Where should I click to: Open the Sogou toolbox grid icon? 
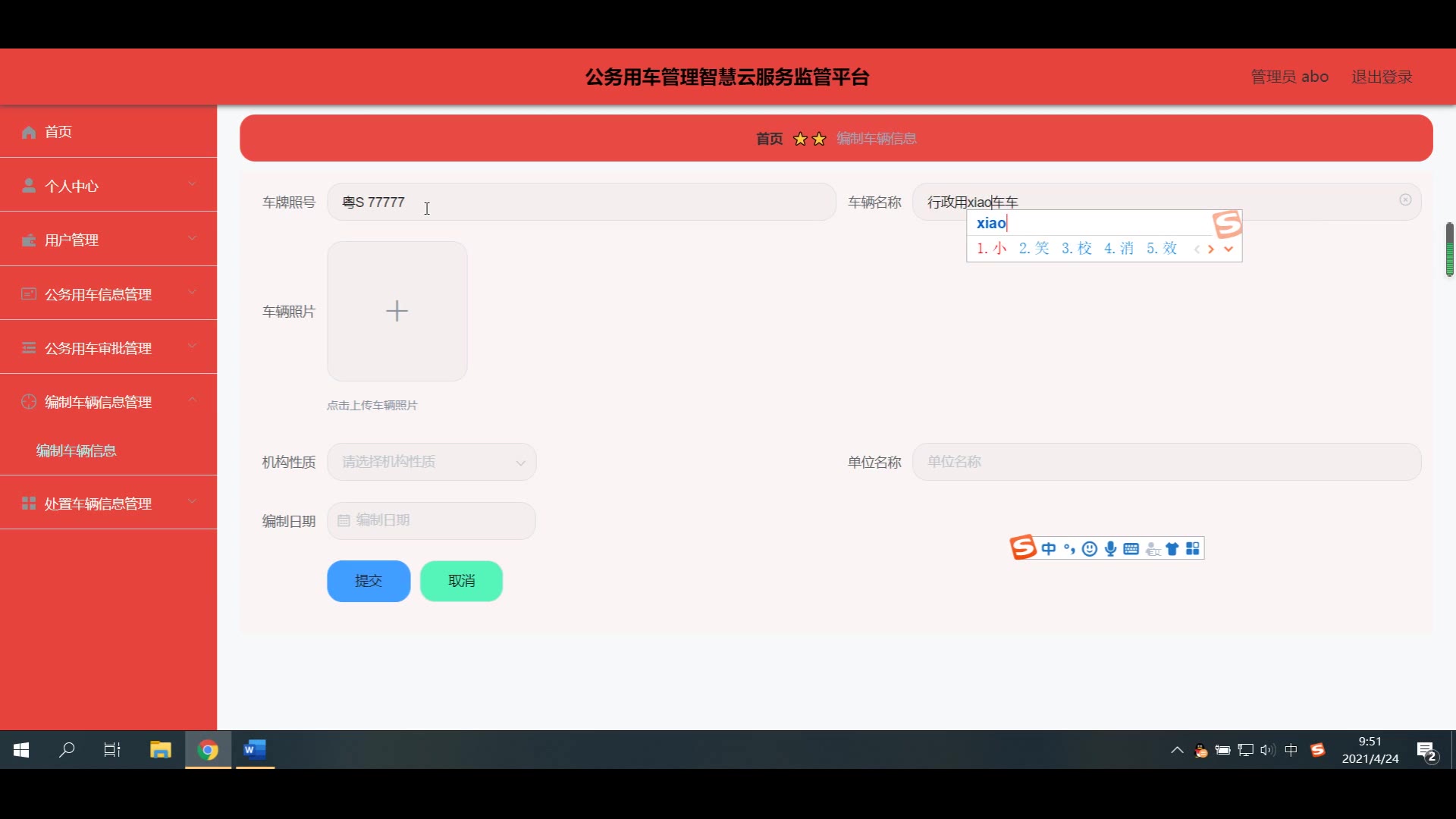pyautogui.click(x=1193, y=549)
